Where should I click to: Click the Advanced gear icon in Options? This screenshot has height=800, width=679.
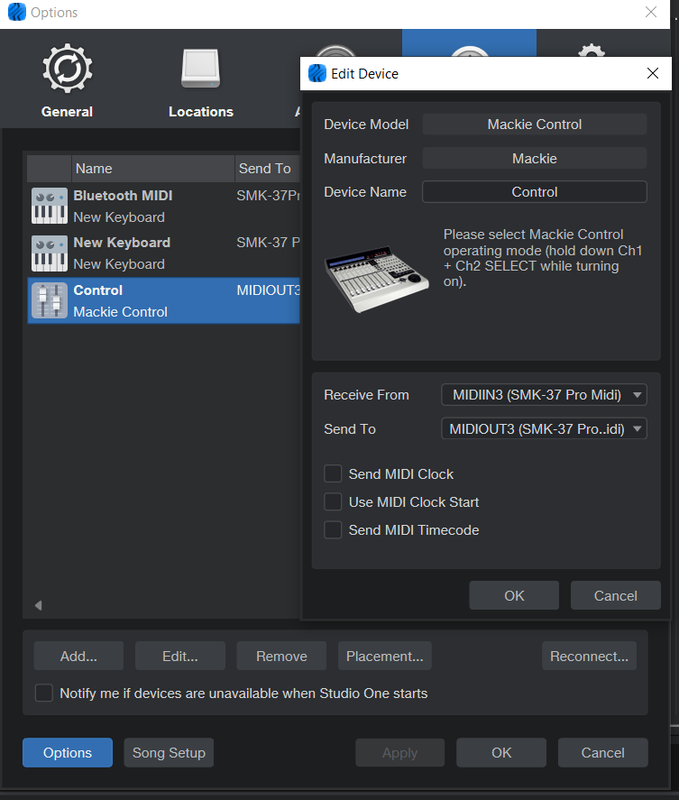tap(591, 50)
